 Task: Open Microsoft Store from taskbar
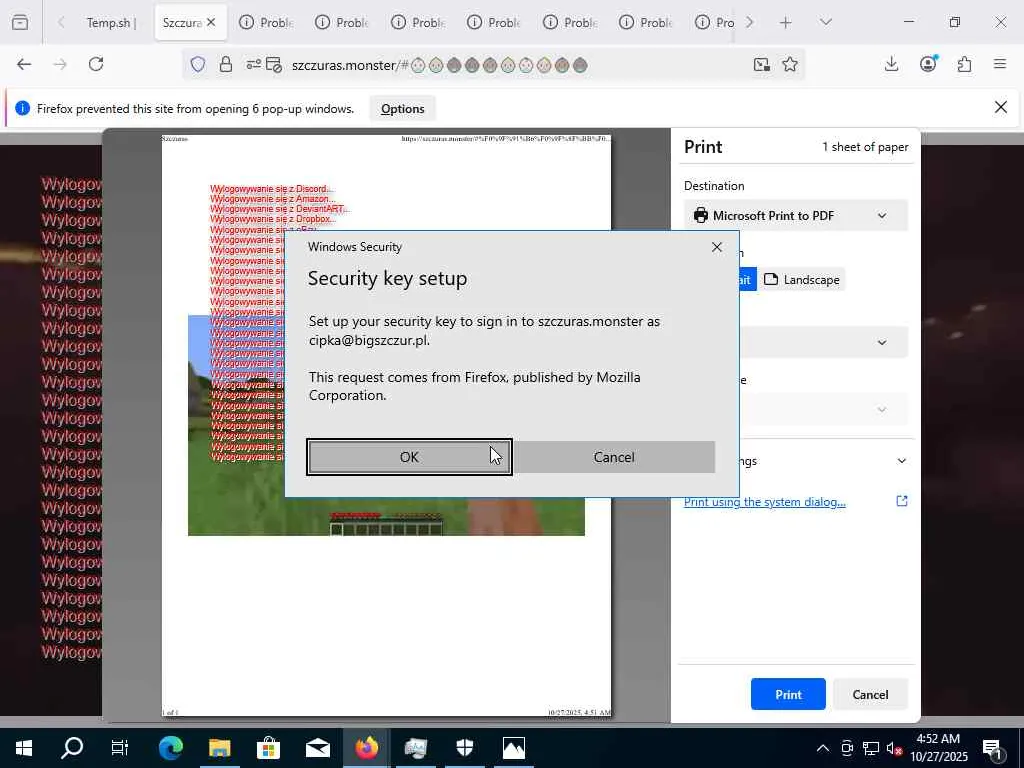(x=268, y=748)
